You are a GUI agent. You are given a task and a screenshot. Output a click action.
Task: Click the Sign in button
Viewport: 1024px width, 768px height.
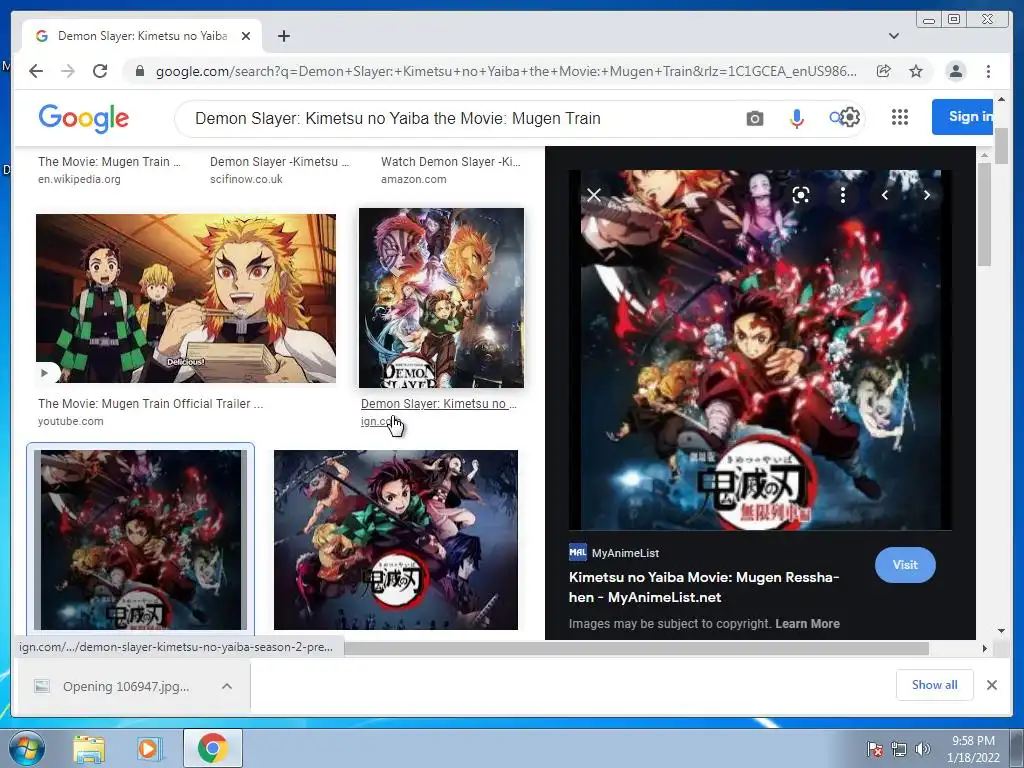[963, 117]
